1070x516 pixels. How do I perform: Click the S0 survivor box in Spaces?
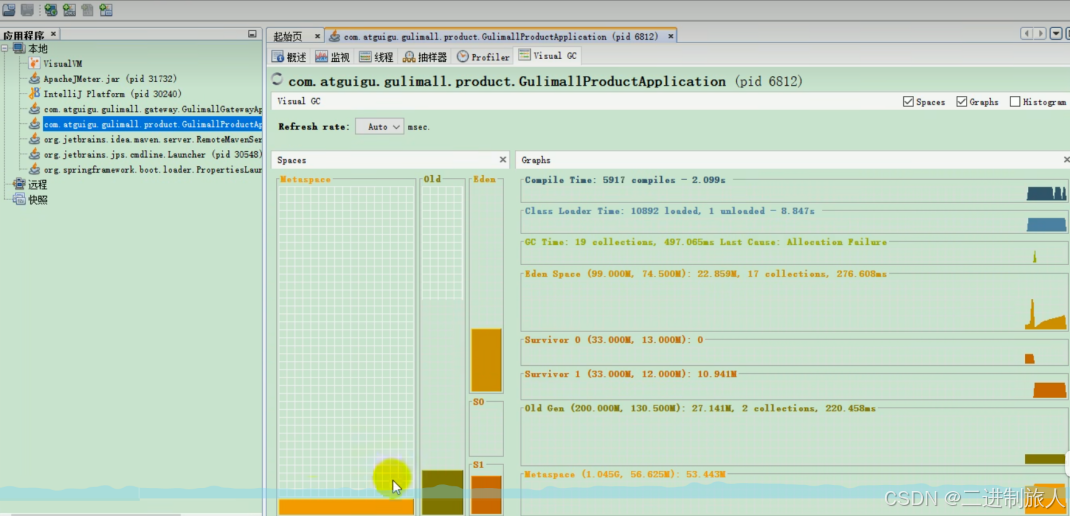487,429
